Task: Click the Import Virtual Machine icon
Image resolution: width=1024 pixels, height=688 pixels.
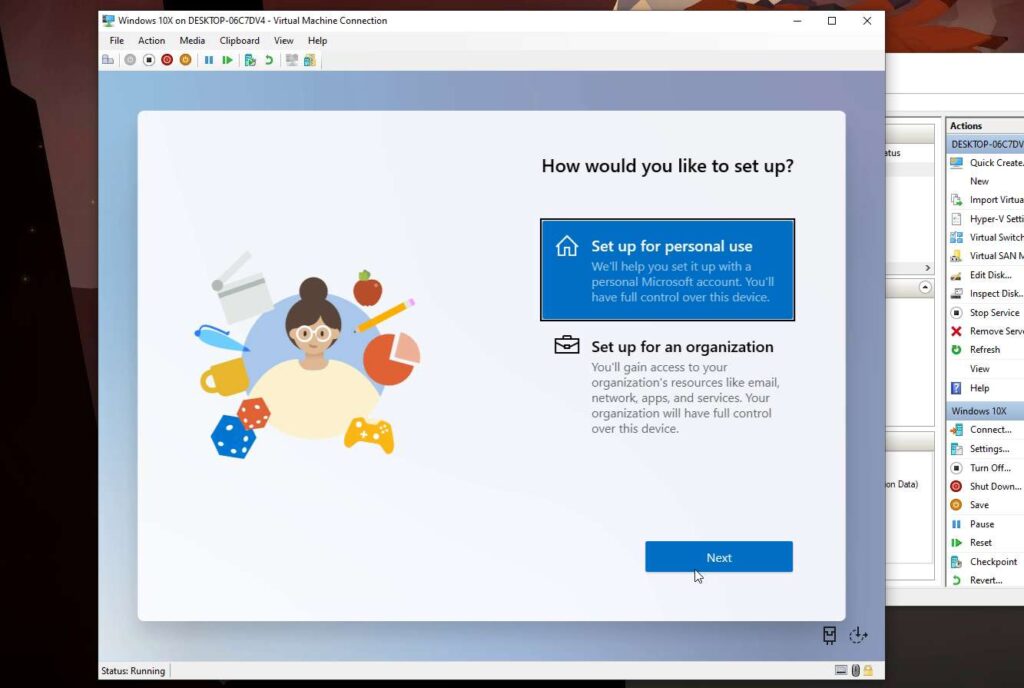Action: (956, 200)
